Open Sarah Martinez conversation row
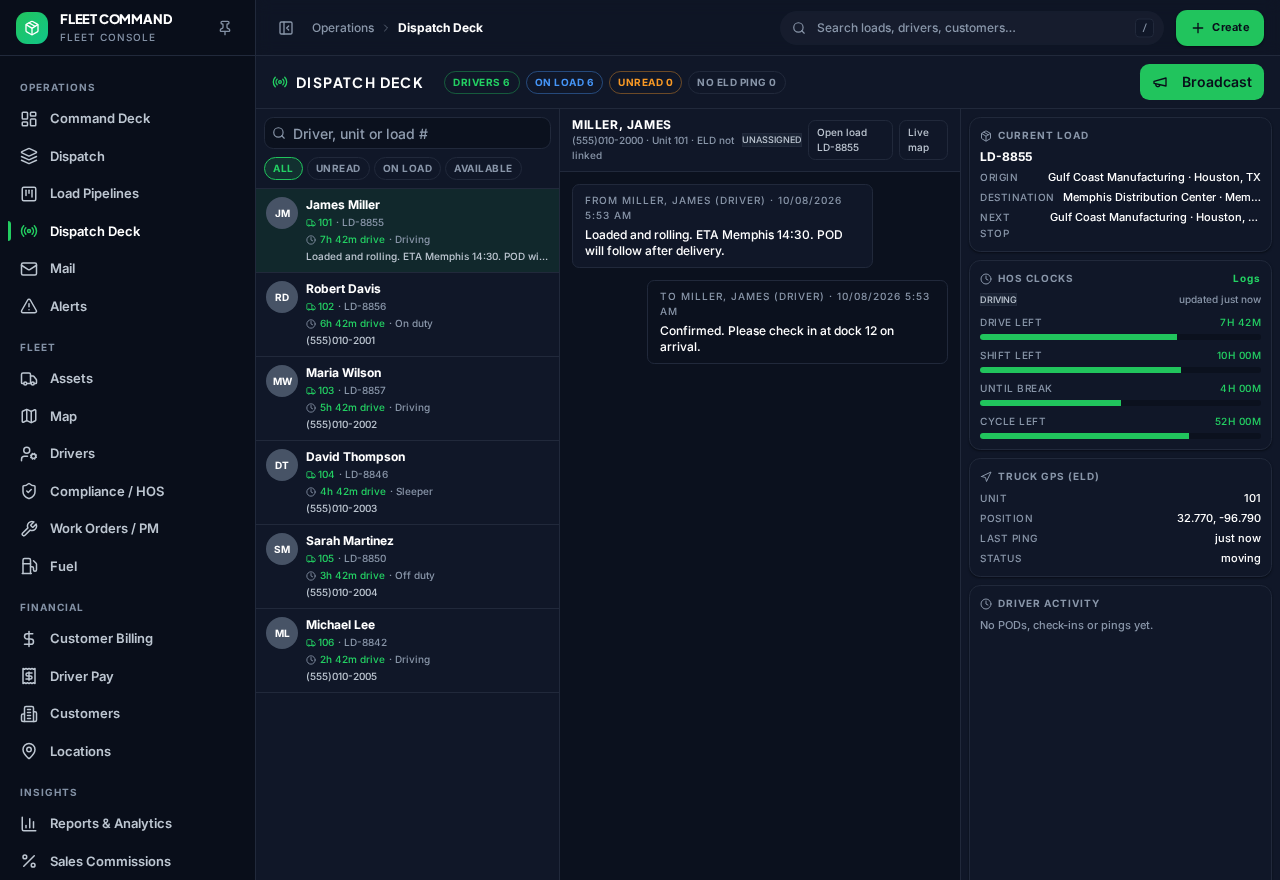Image resolution: width=1280 pixels, height=880 pixels. [407, 567]
